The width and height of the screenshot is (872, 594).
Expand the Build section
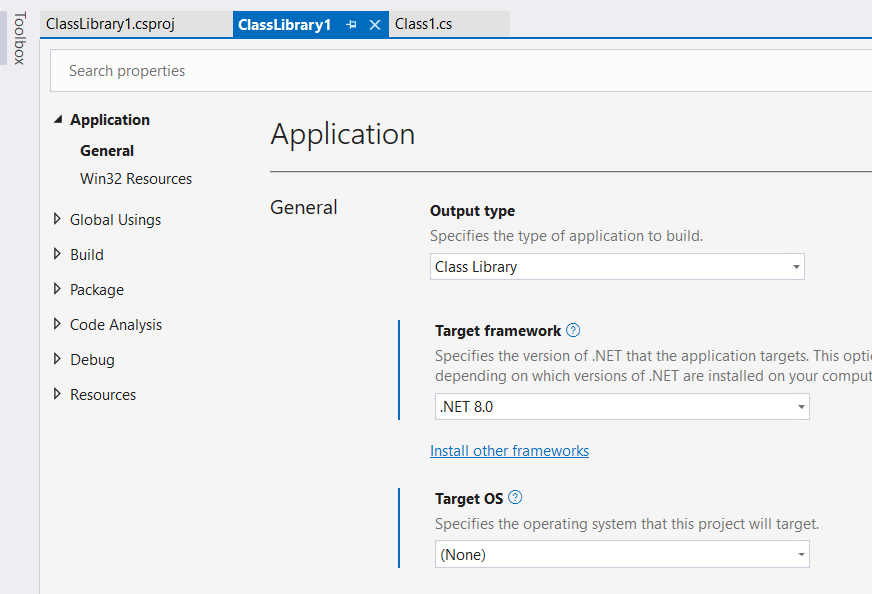57,255
